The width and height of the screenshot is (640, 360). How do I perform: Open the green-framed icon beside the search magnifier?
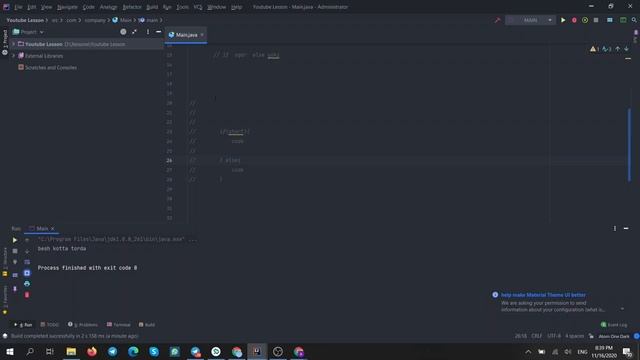[x=623, y=20]
